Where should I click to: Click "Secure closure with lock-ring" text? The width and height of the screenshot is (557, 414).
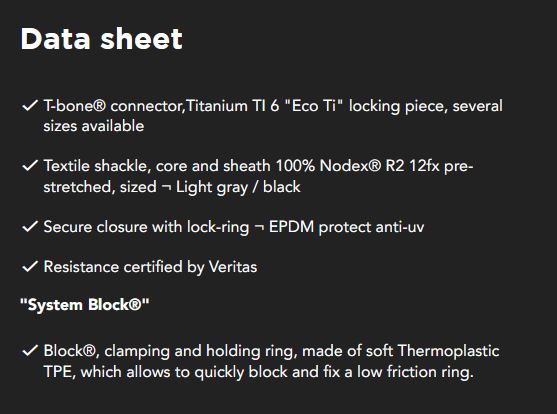(146, 227)
